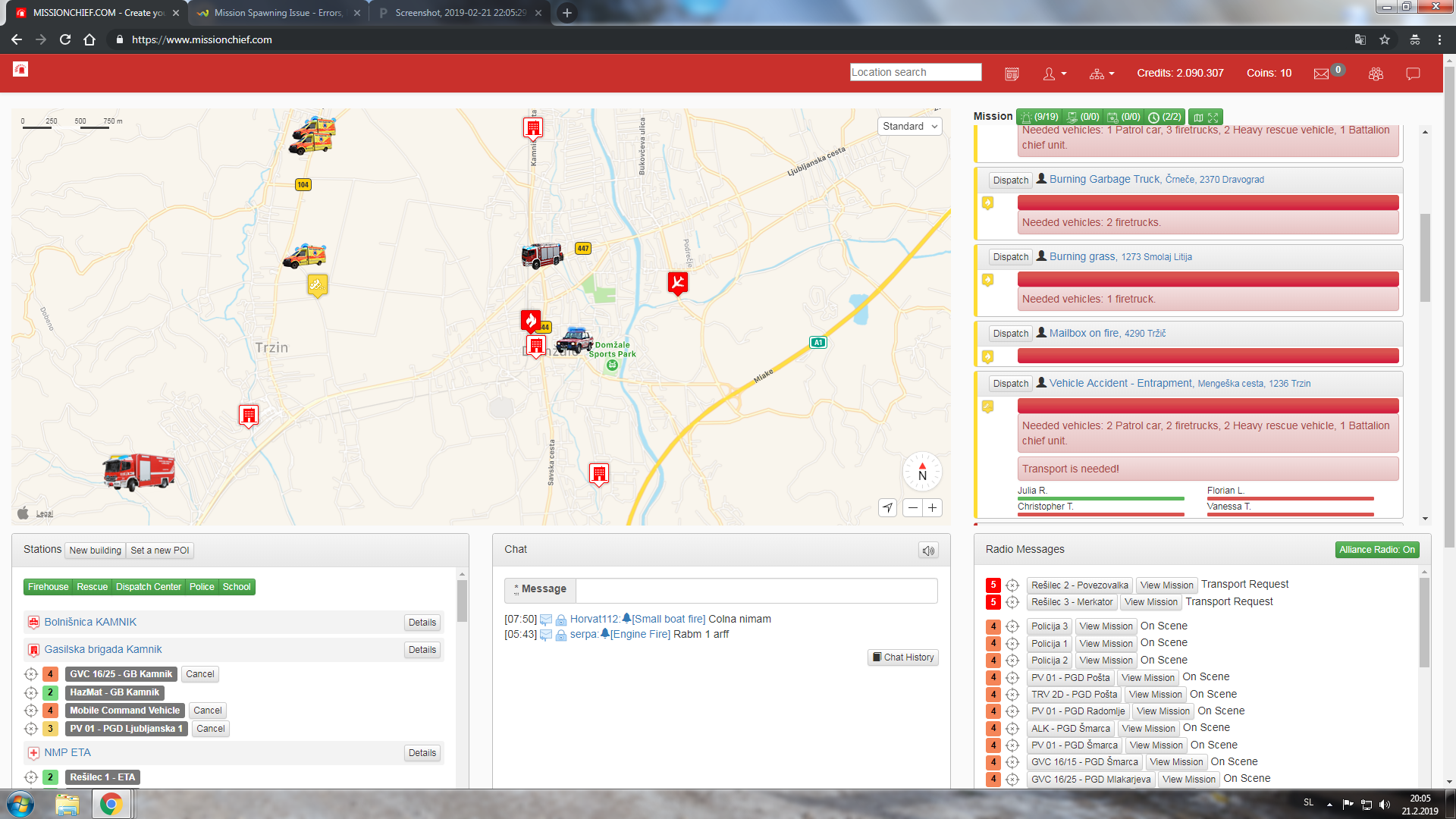The height and width of the screenshot is (819, 1456).
Task: Select the helicopter station marker on map
Action: [x=677, y=282]
